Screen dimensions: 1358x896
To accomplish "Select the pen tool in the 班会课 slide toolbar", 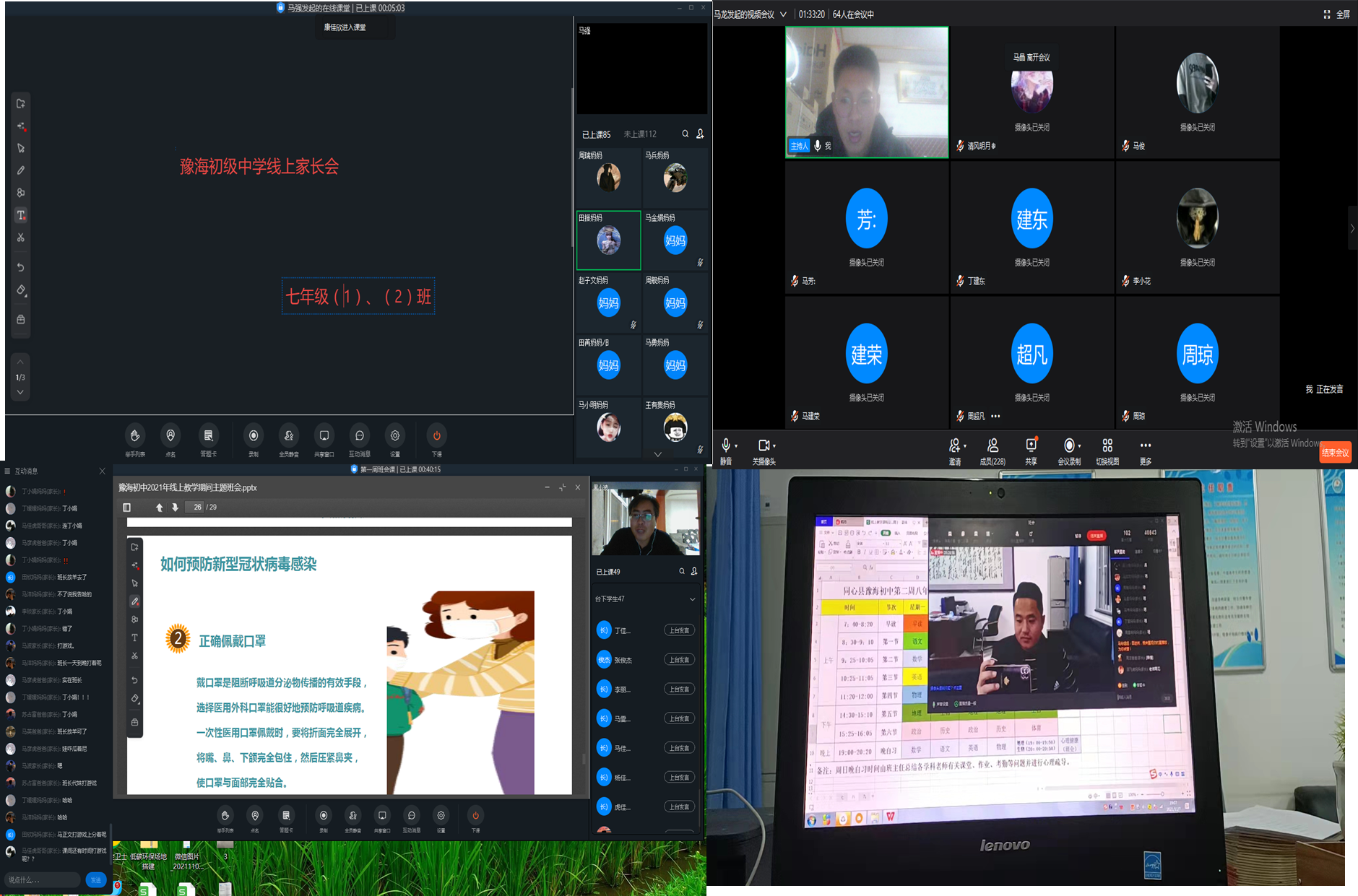I will pos(135,601).
